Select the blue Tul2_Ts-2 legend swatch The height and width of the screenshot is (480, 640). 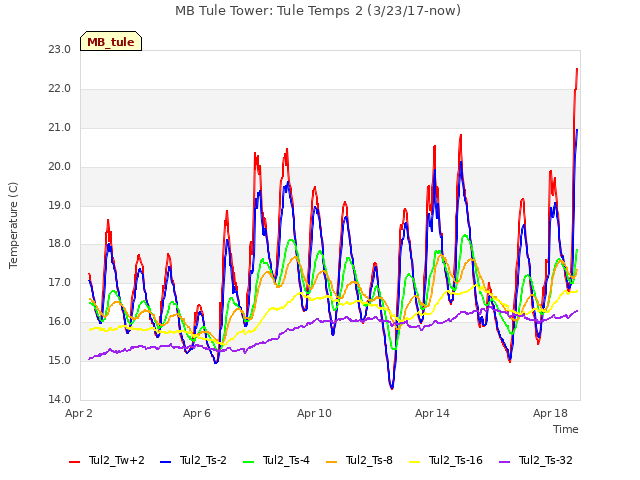[165, 461]
